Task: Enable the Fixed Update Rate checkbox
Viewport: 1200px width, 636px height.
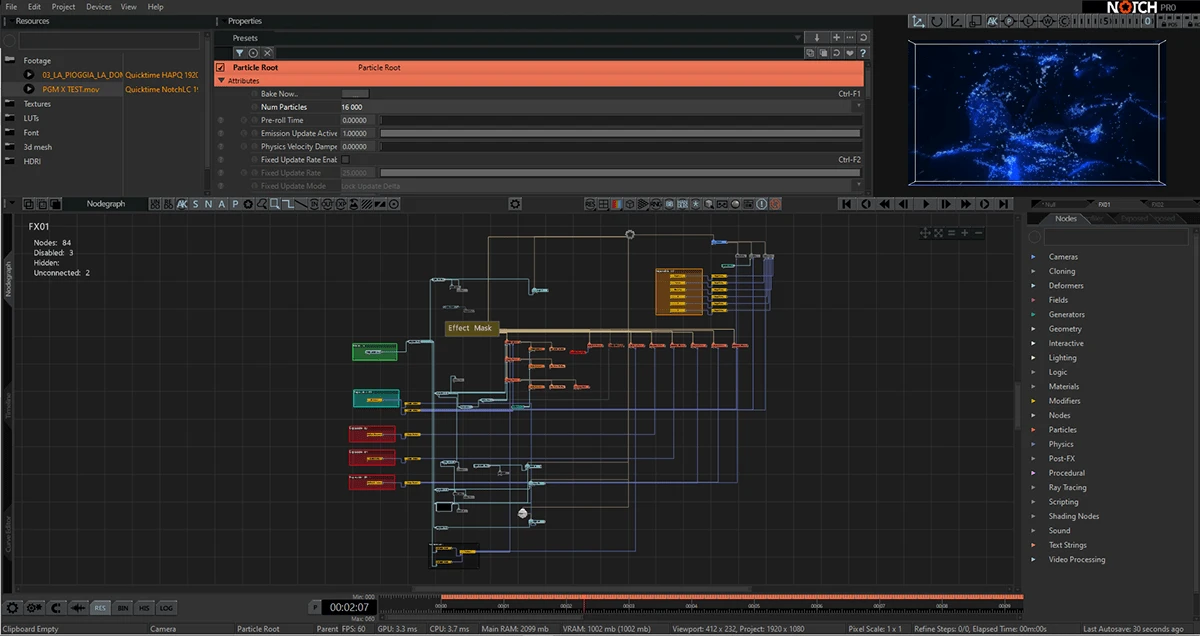Action: tap(346, 159)
